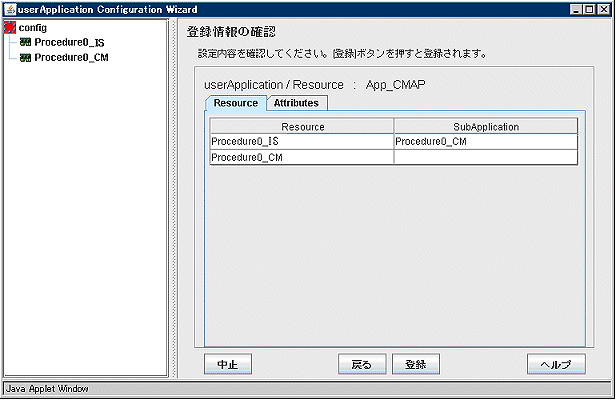Open the Resource tab
Viewport: 616px width, 400px height.
click(236, 103)
